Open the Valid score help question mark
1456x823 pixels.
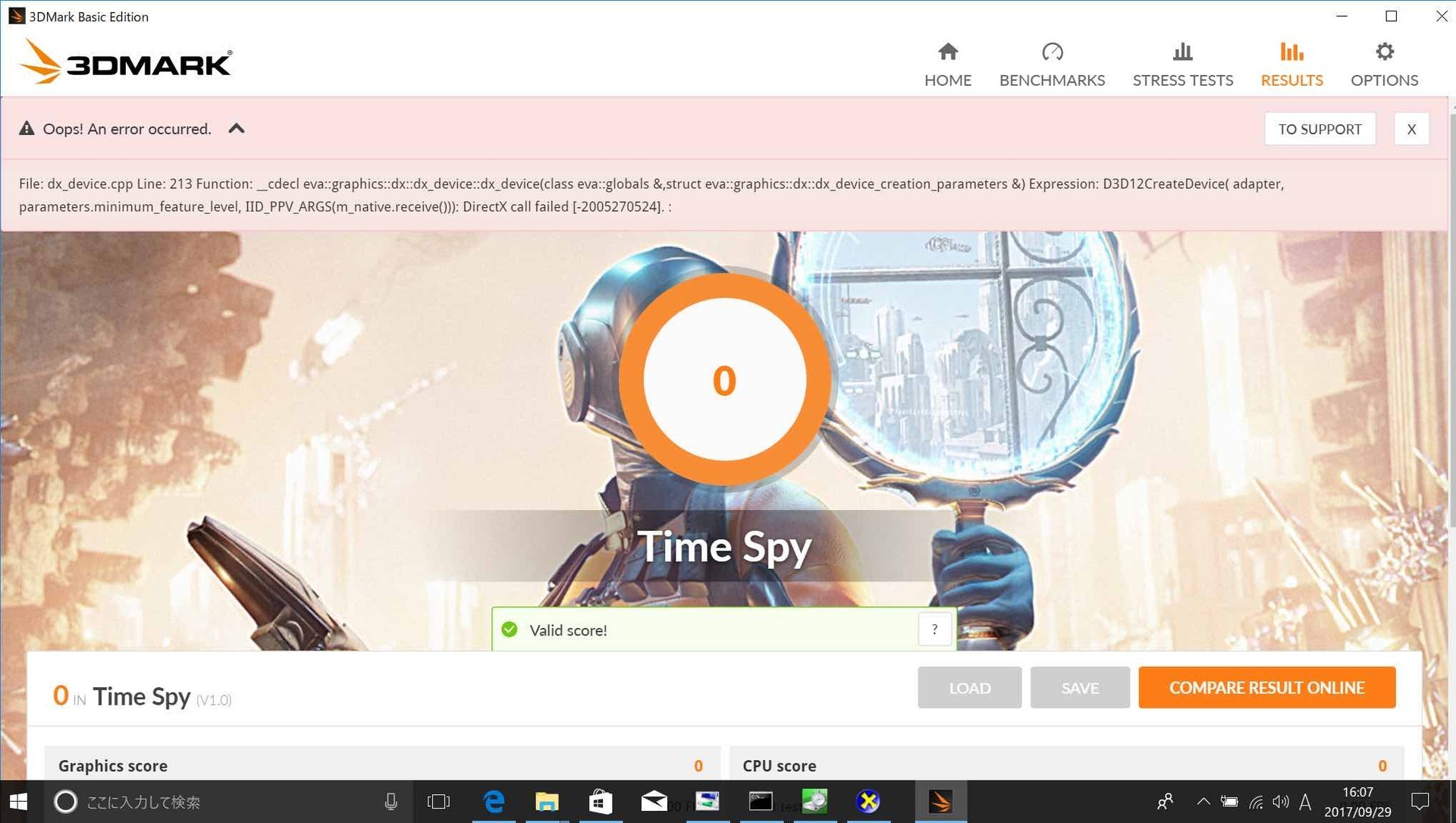(934, 630)
